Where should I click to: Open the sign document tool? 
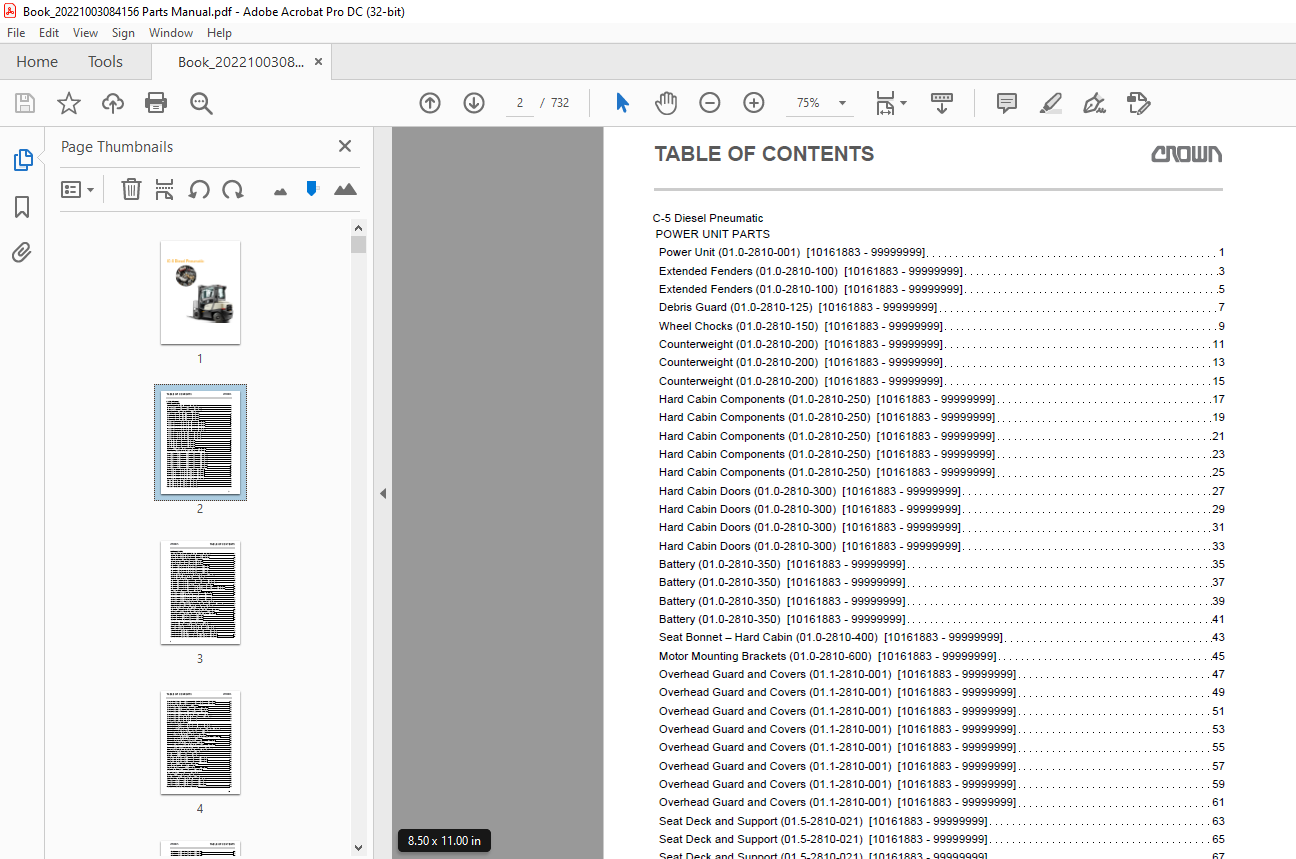(x=1094, y=103)
